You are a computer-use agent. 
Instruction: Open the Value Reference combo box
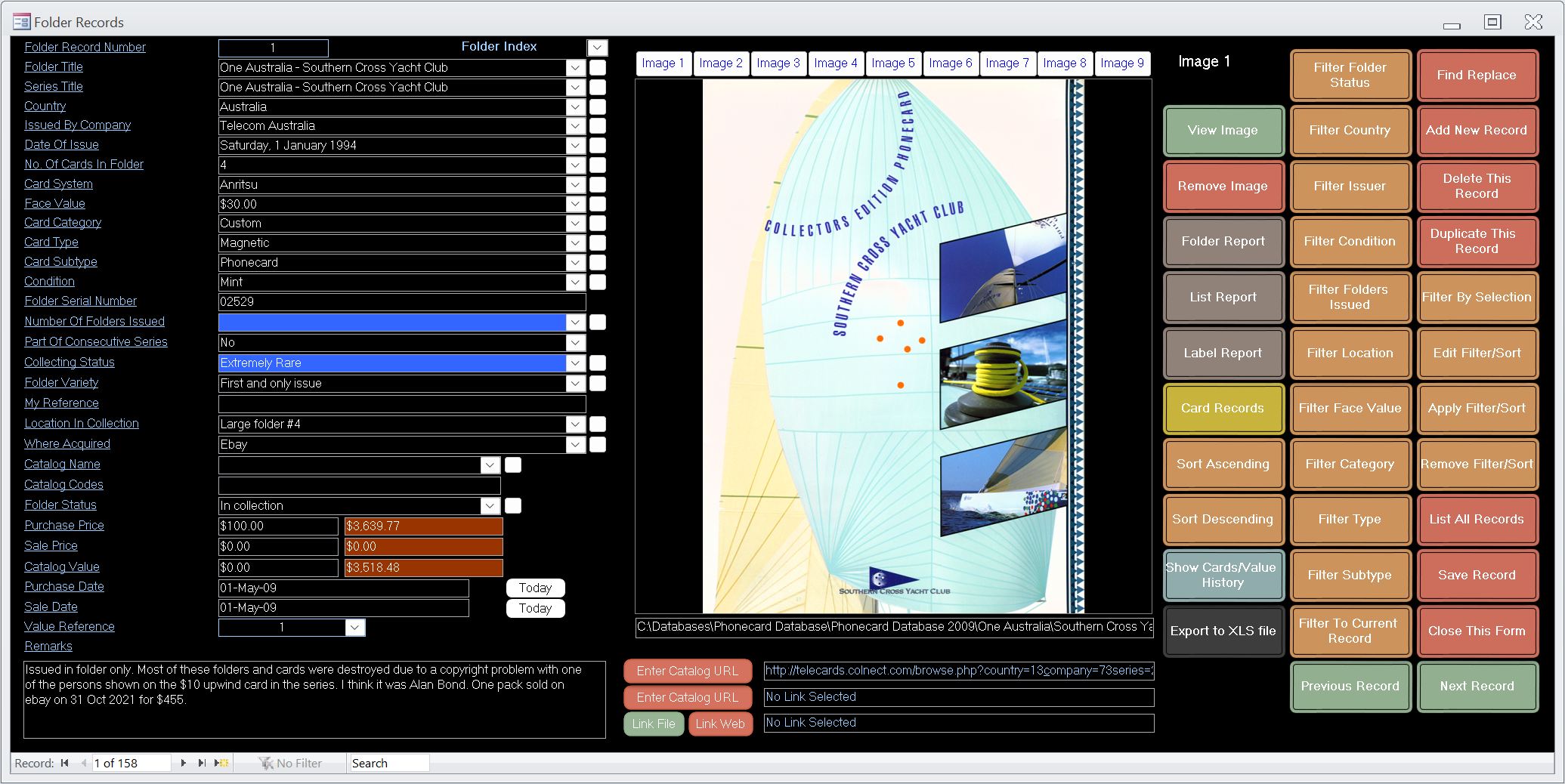(355, 628)
